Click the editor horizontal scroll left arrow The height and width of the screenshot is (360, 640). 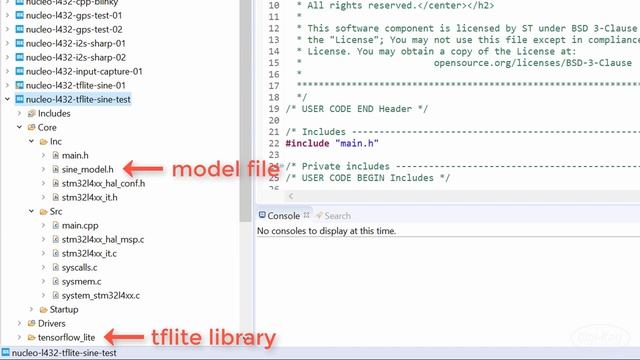(x=291, y=196)
